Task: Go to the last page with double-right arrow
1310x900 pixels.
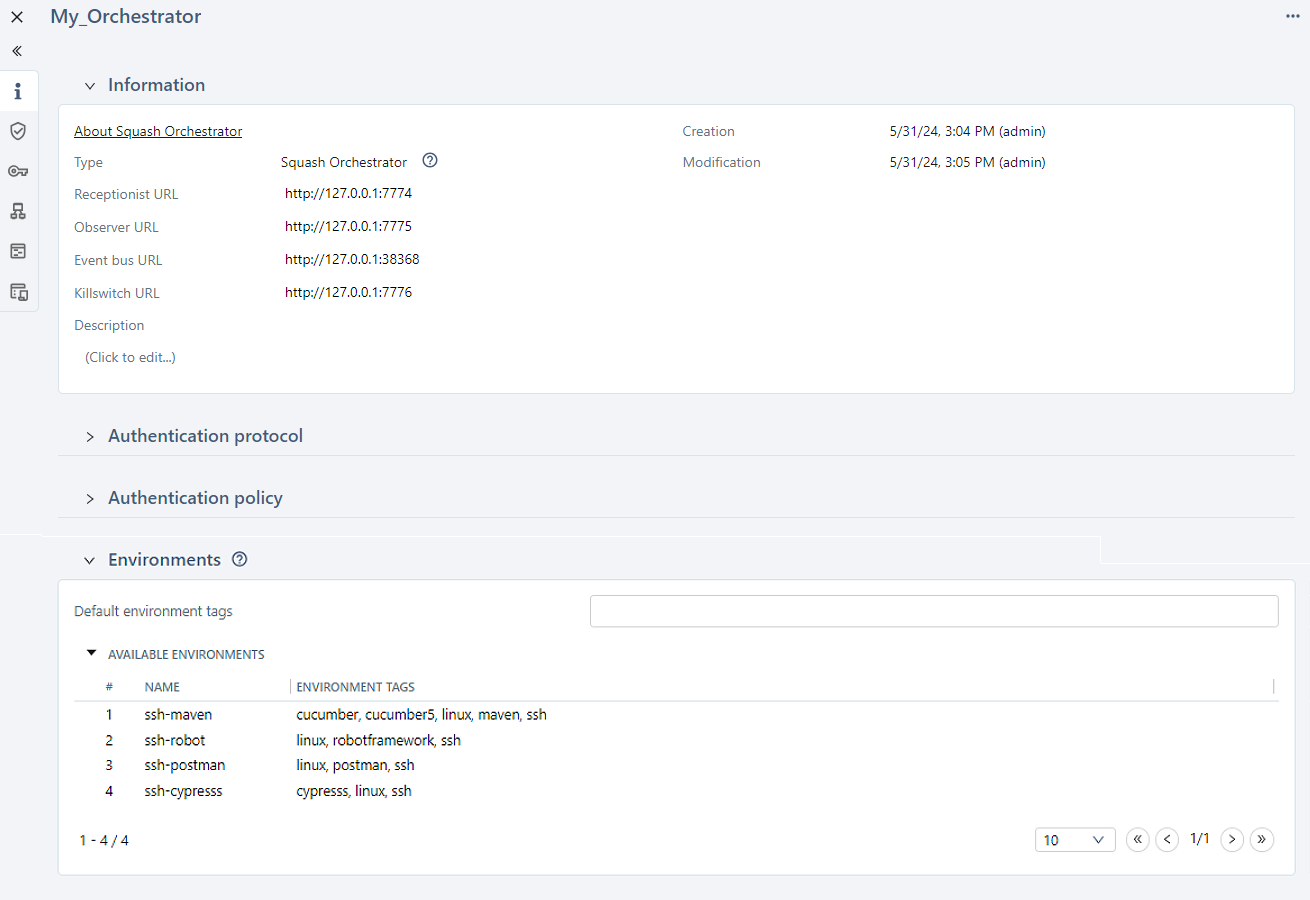Action: pos(1262,839)
